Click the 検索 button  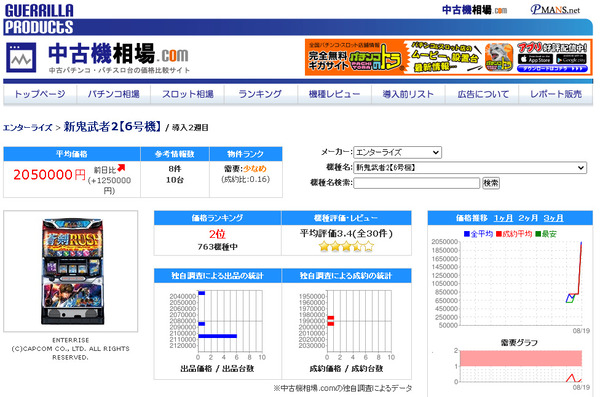491,183
